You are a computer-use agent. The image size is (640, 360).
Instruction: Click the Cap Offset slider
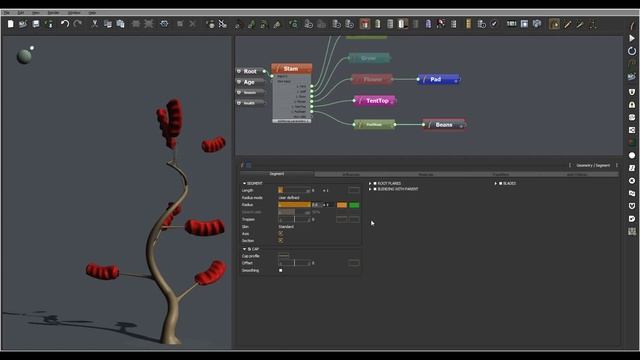294,263
